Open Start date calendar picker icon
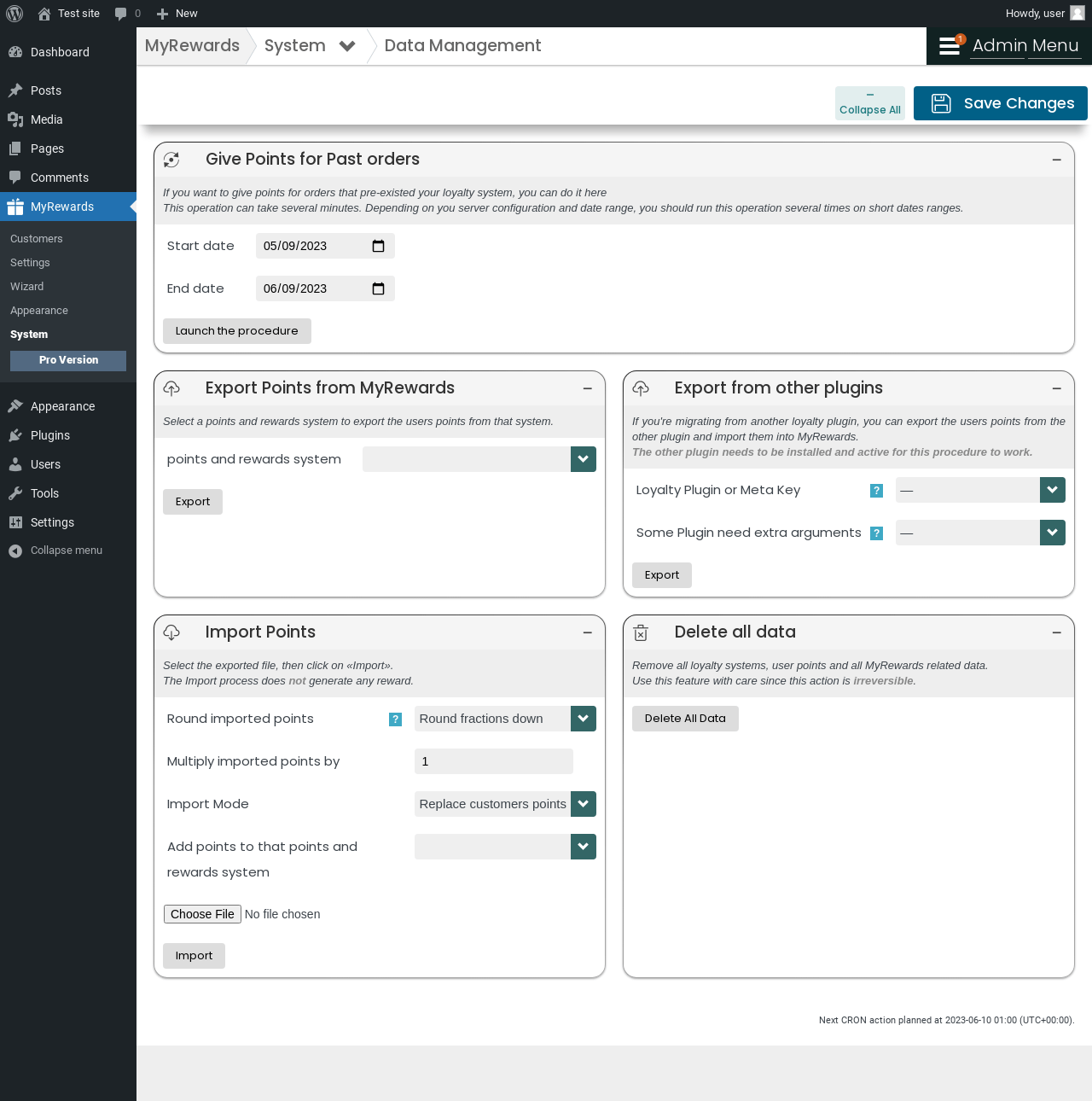This screenshot has height=1101, width=1092. click(x=379, y=246)
